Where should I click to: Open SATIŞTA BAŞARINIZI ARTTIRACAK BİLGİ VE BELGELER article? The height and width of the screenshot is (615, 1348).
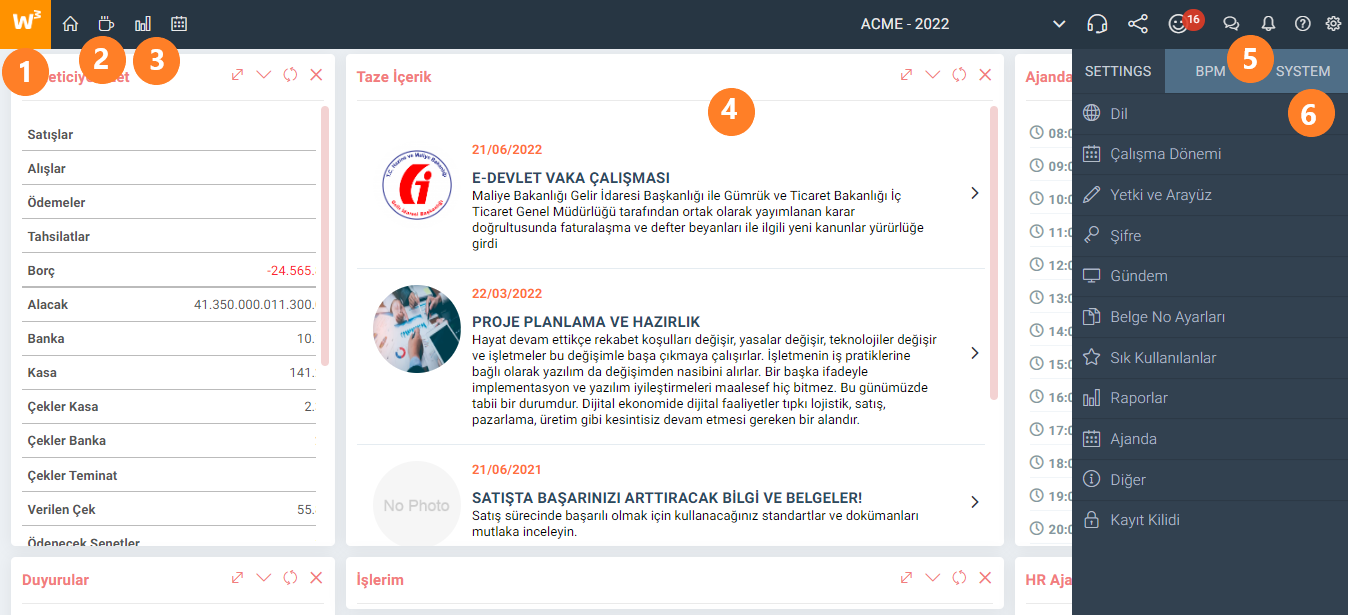tap(667, 498)
